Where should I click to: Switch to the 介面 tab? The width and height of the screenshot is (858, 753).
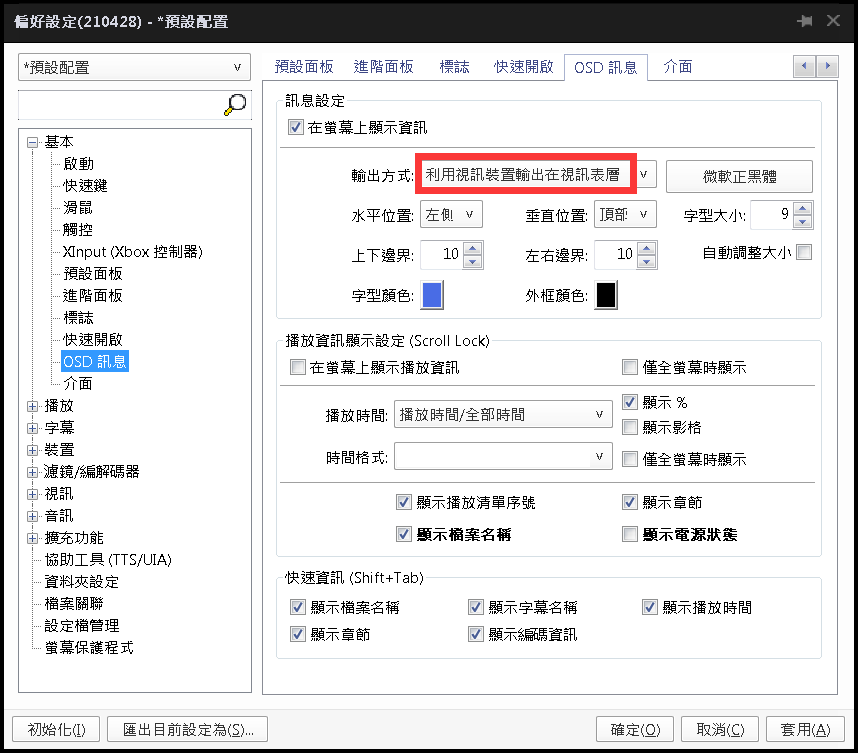(x=677, y=67)
